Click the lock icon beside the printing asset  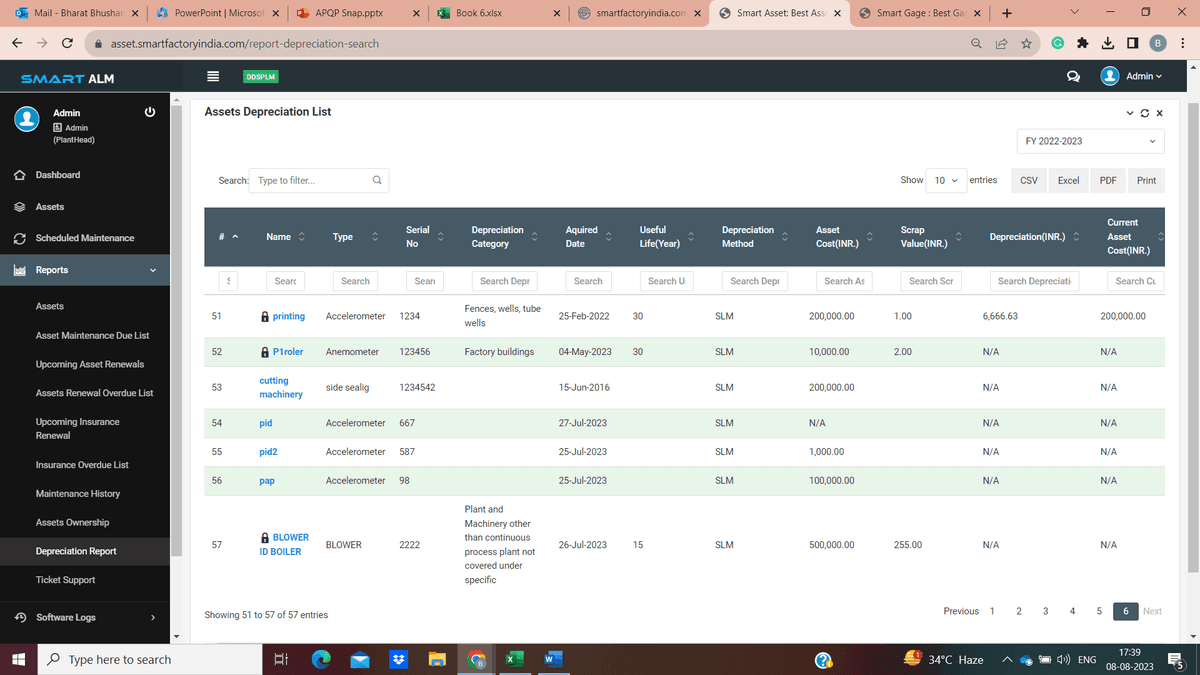(263, 315)
